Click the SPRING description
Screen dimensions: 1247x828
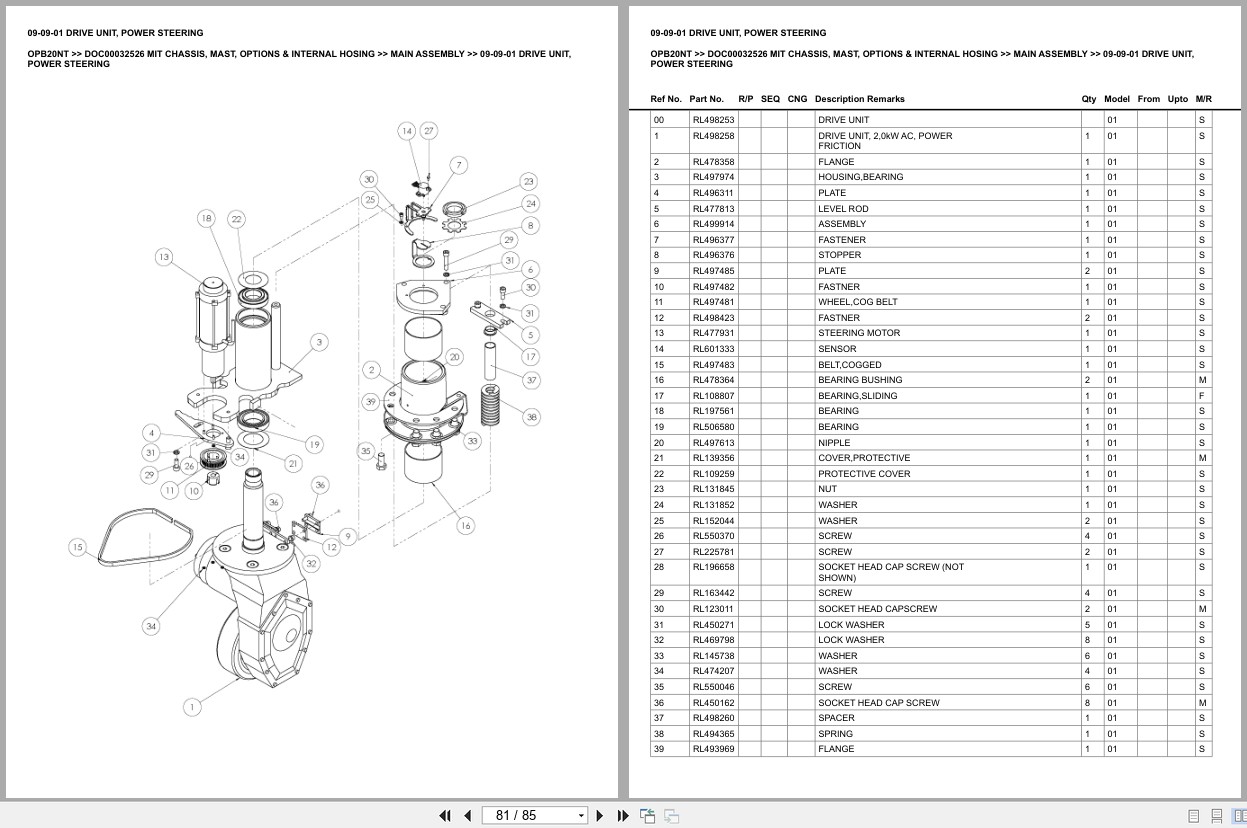[x=835, y=734]
